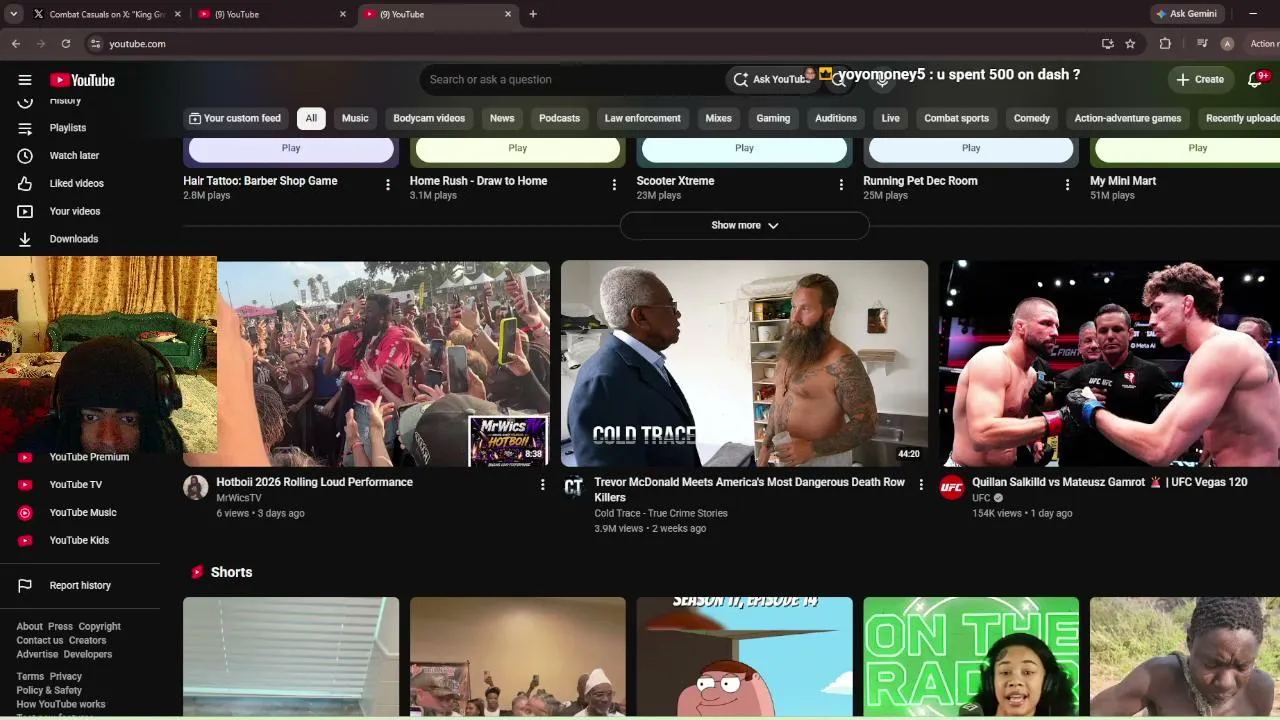Click the Playlists icon in the sidebar
Viewport: 1280px width, 720px height.
click(25, 128)
